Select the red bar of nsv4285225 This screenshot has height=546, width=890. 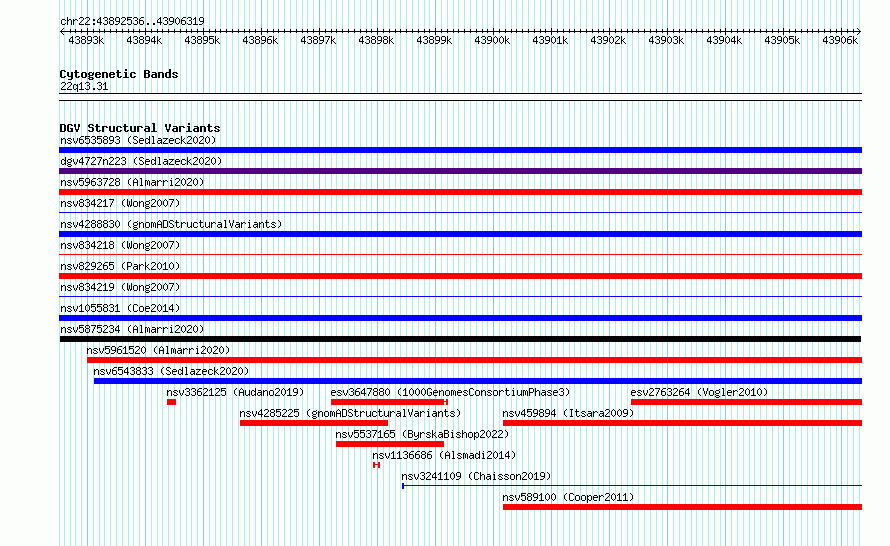coord(314,423)
